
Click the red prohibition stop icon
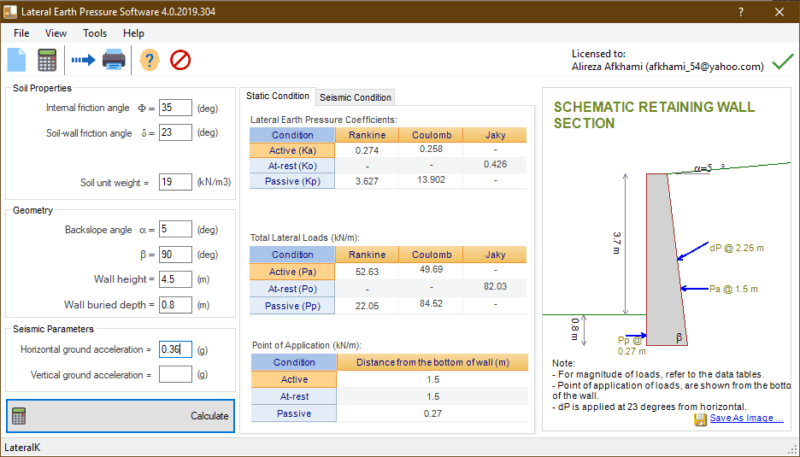point(180,60)
